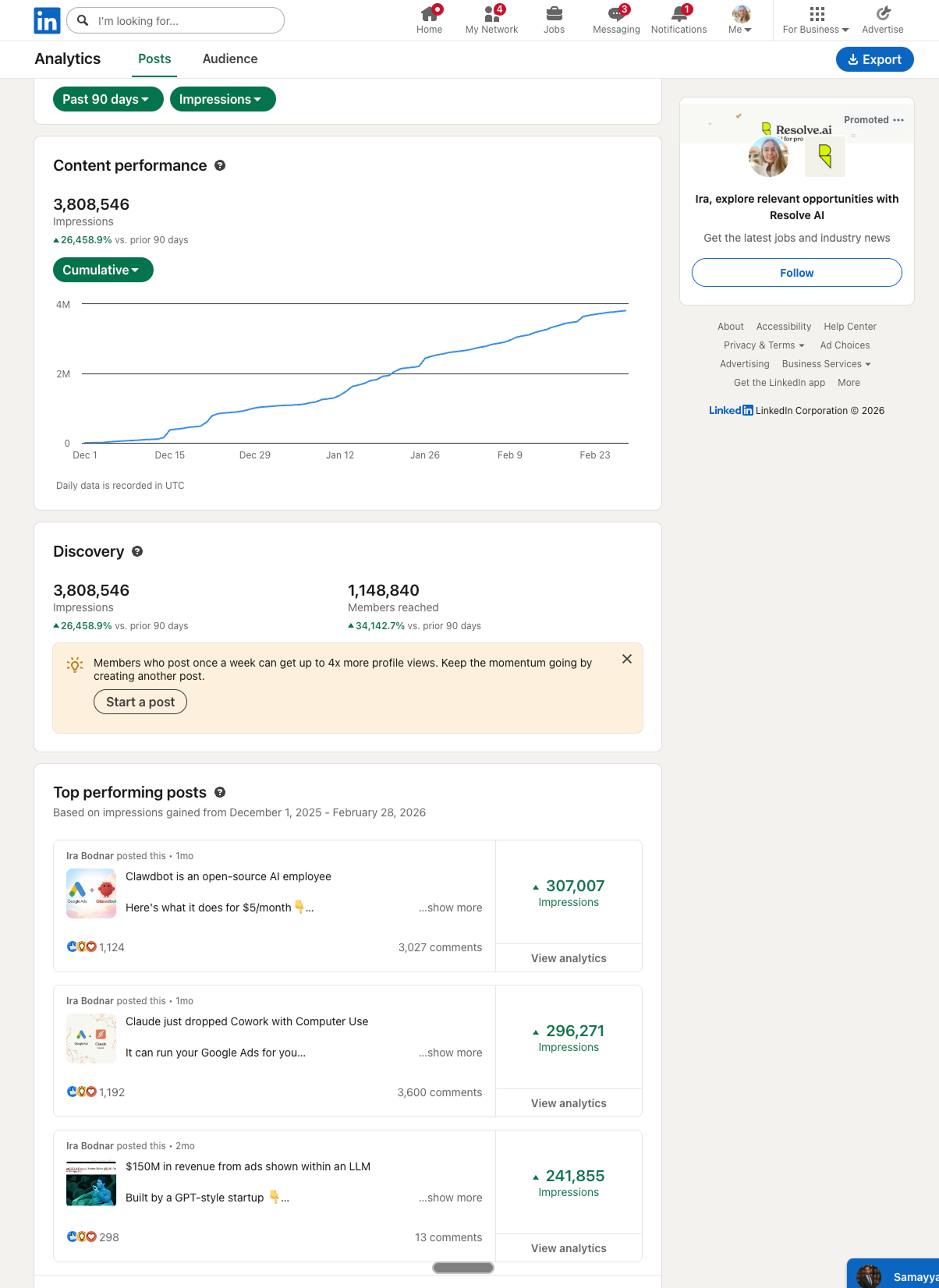Switch to the Audience tab
The image size is (939, 1288).
click(x=229, y=59)
